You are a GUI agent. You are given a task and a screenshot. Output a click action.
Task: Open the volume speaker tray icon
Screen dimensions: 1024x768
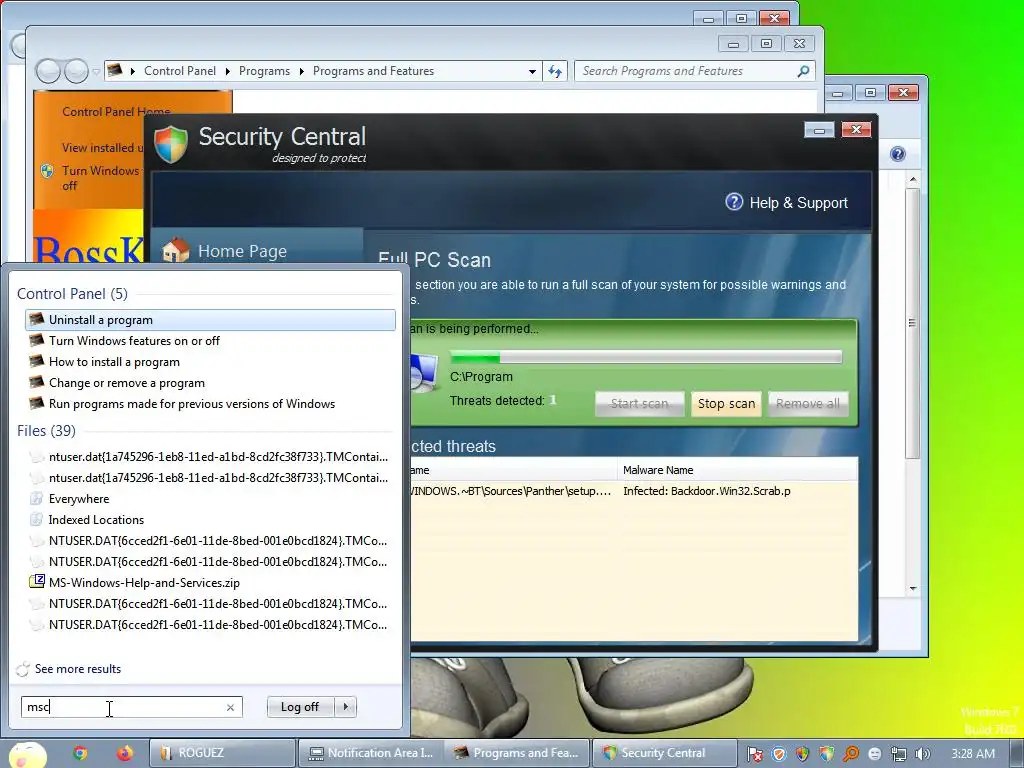[x=923, y=754]
